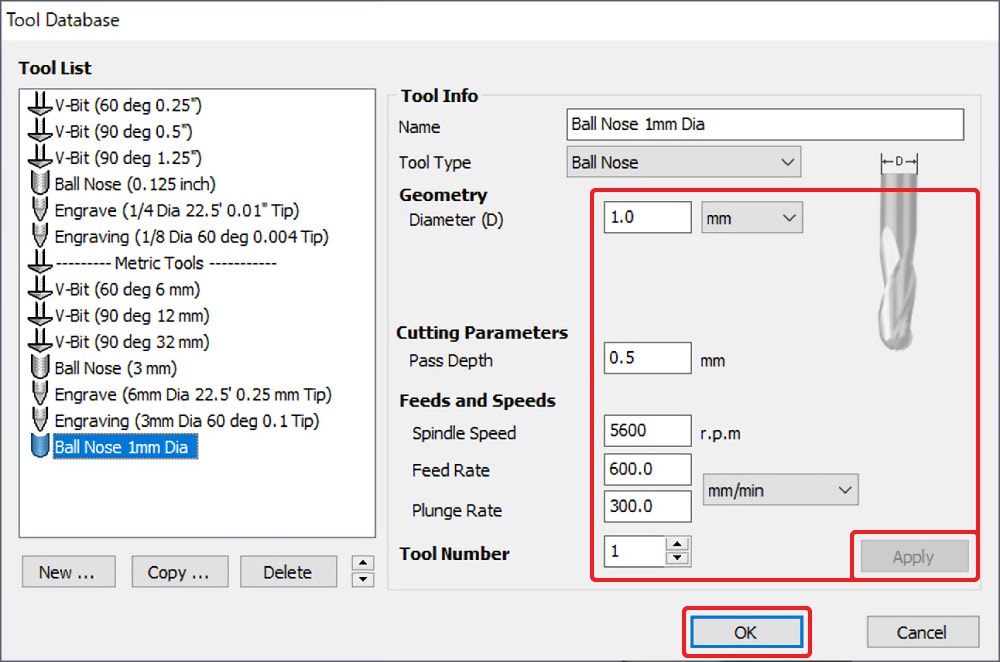
Task: Click the Ball Nose 1mm Dia icon
Action: tap(40, 447)
